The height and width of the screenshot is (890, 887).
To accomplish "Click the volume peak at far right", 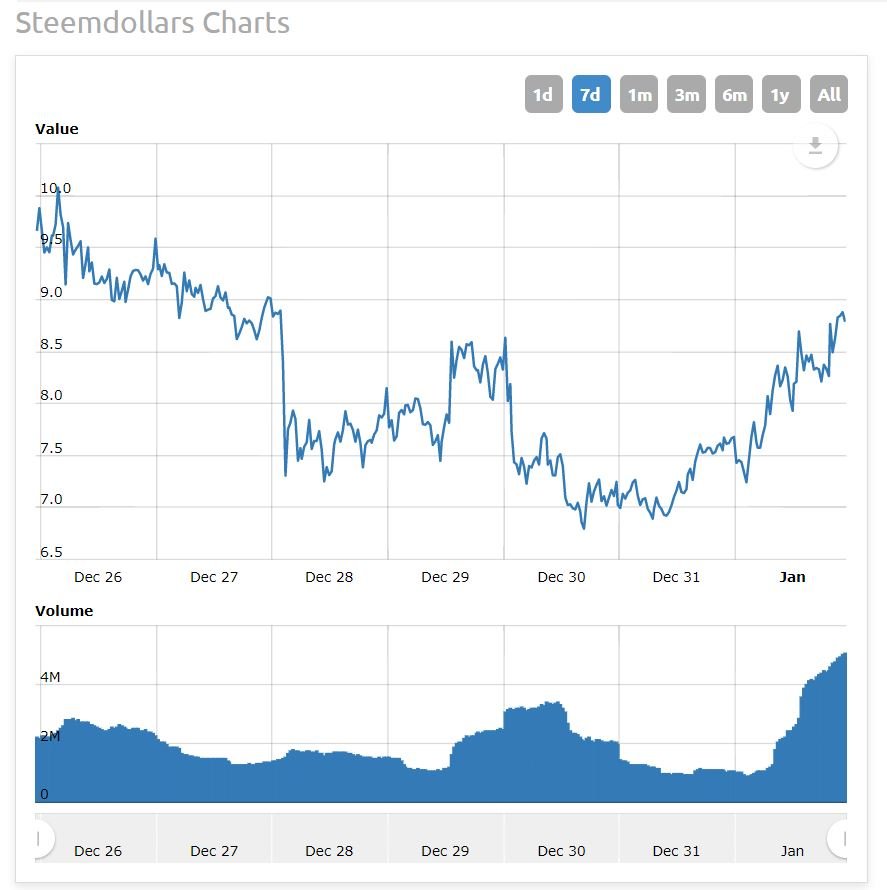I will click(x=844, y=654).
